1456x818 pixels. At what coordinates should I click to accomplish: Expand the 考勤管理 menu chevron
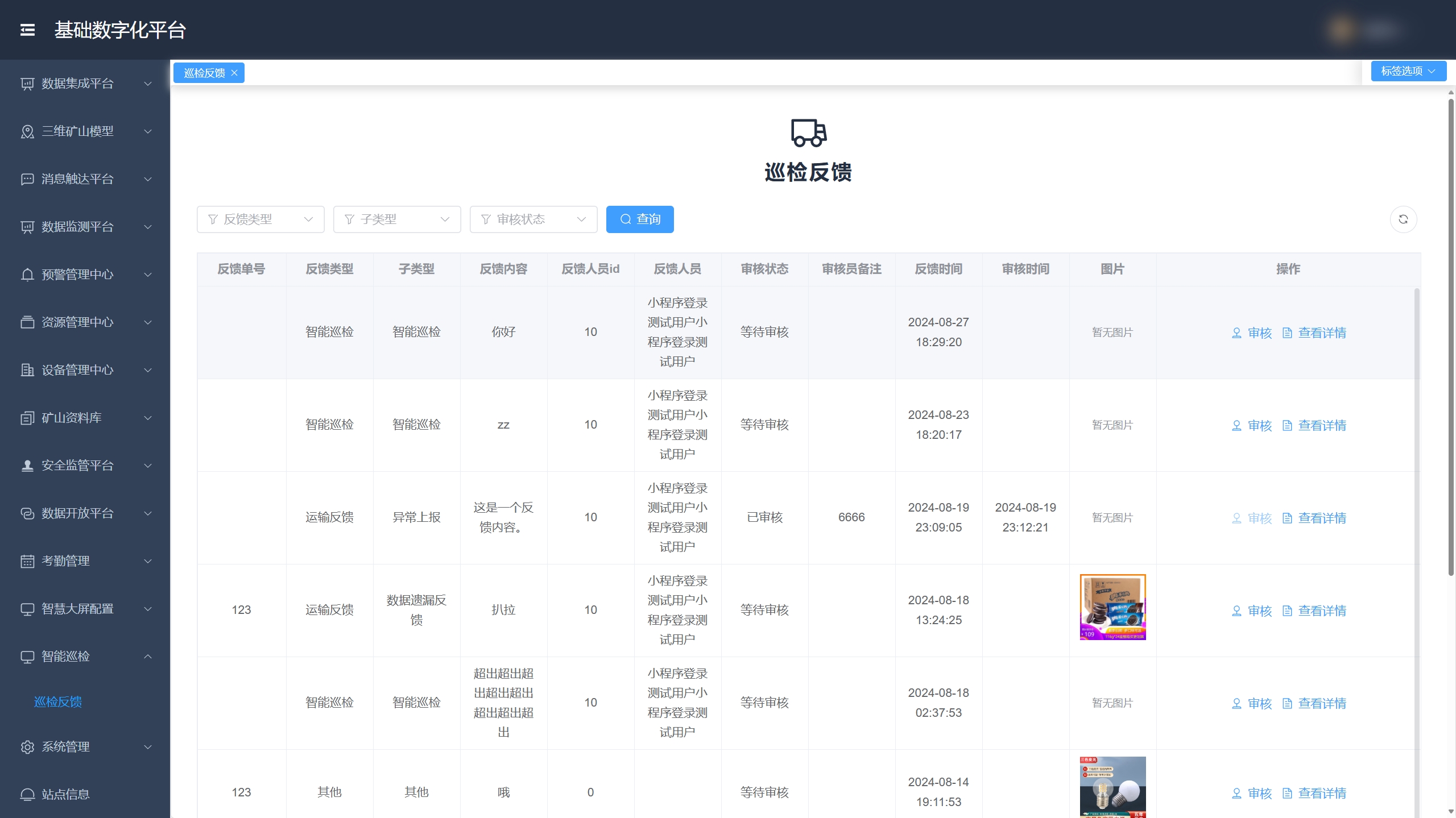[148, 562]
